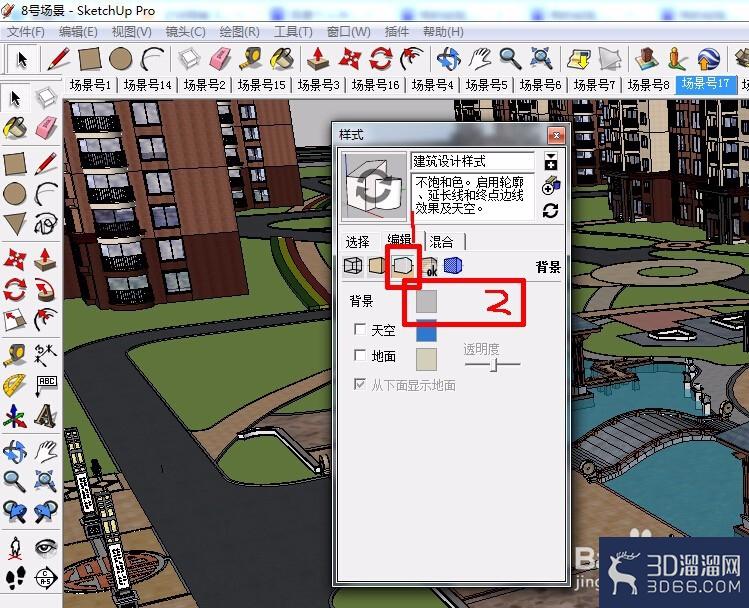
Task: Open the 绘图(R) menu
Action: pyautogui.click(x=239, y=32)
